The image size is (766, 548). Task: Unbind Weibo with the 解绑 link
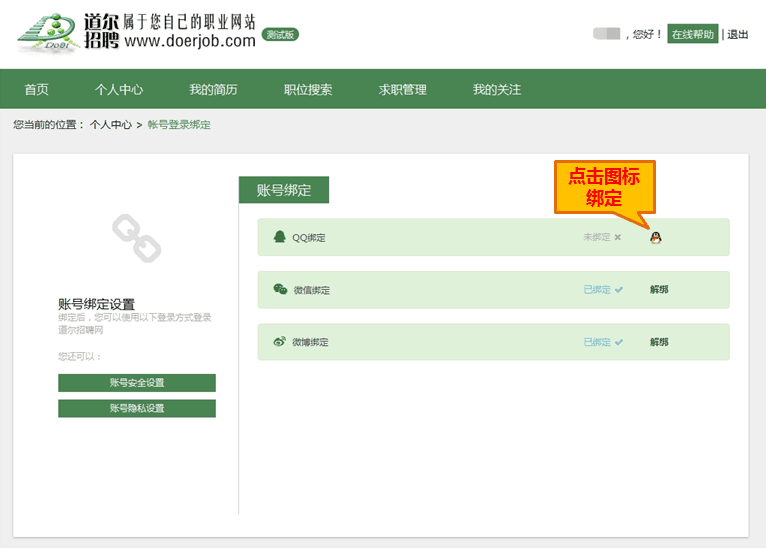point(659,342)
